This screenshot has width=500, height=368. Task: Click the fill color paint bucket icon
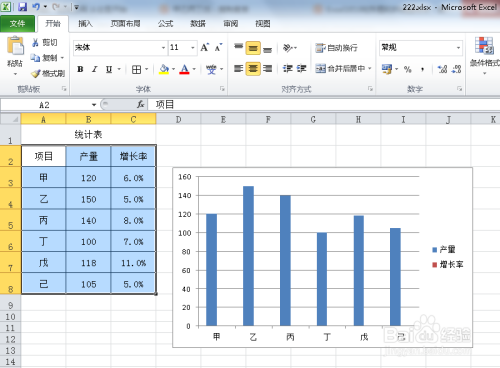[164, 69]
